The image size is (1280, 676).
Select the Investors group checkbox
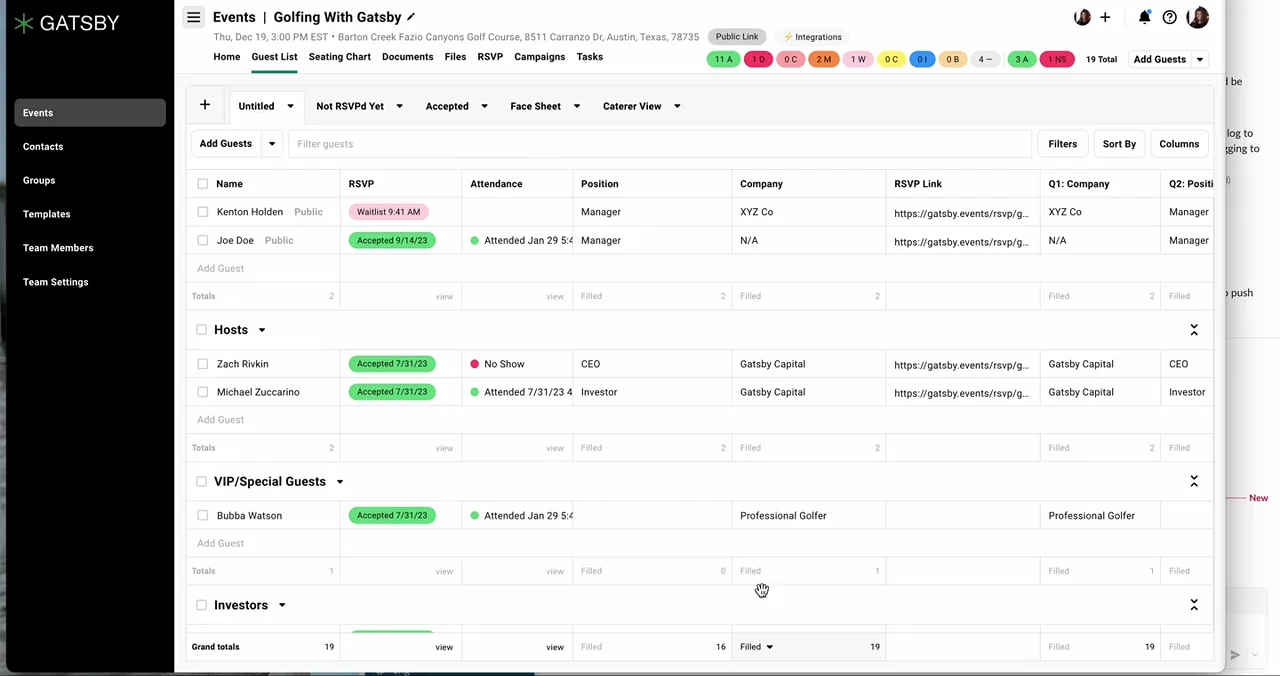(x=202, y=605)
